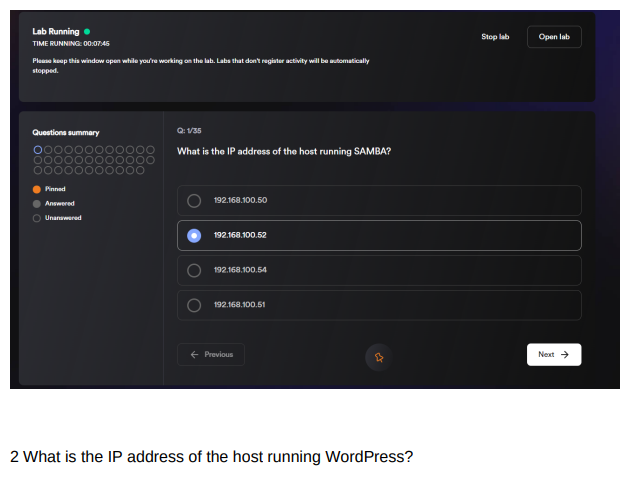Click the green Lab Running status dot
Viewport: 620px width, 483px height.
tap(87, 31)
